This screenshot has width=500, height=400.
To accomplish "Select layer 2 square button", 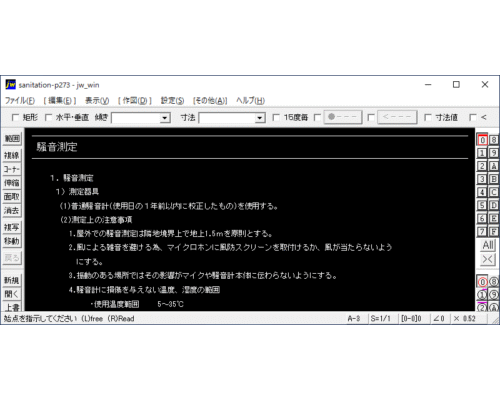I will [x=482, y=166].
